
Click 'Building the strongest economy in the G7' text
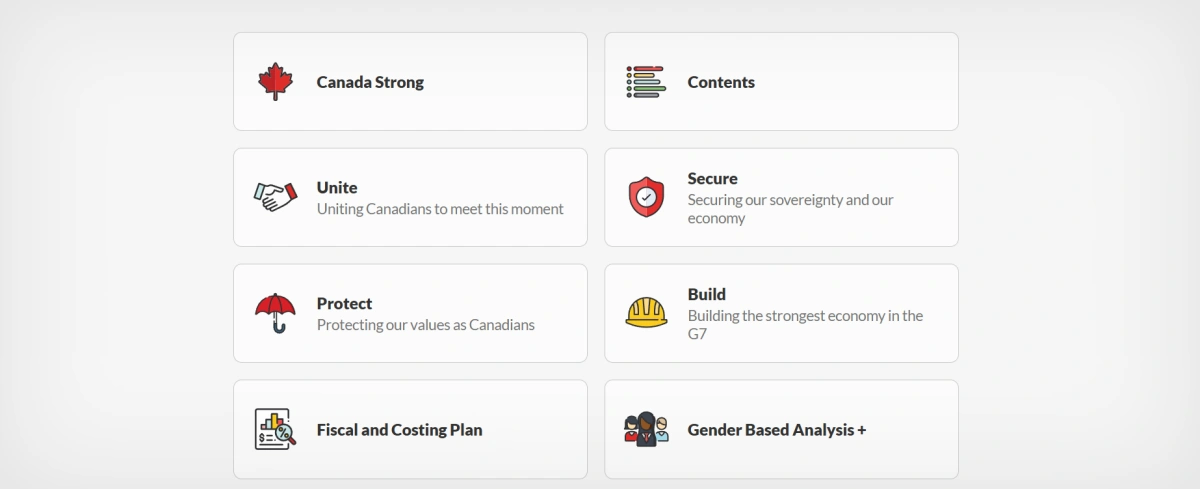805,325
